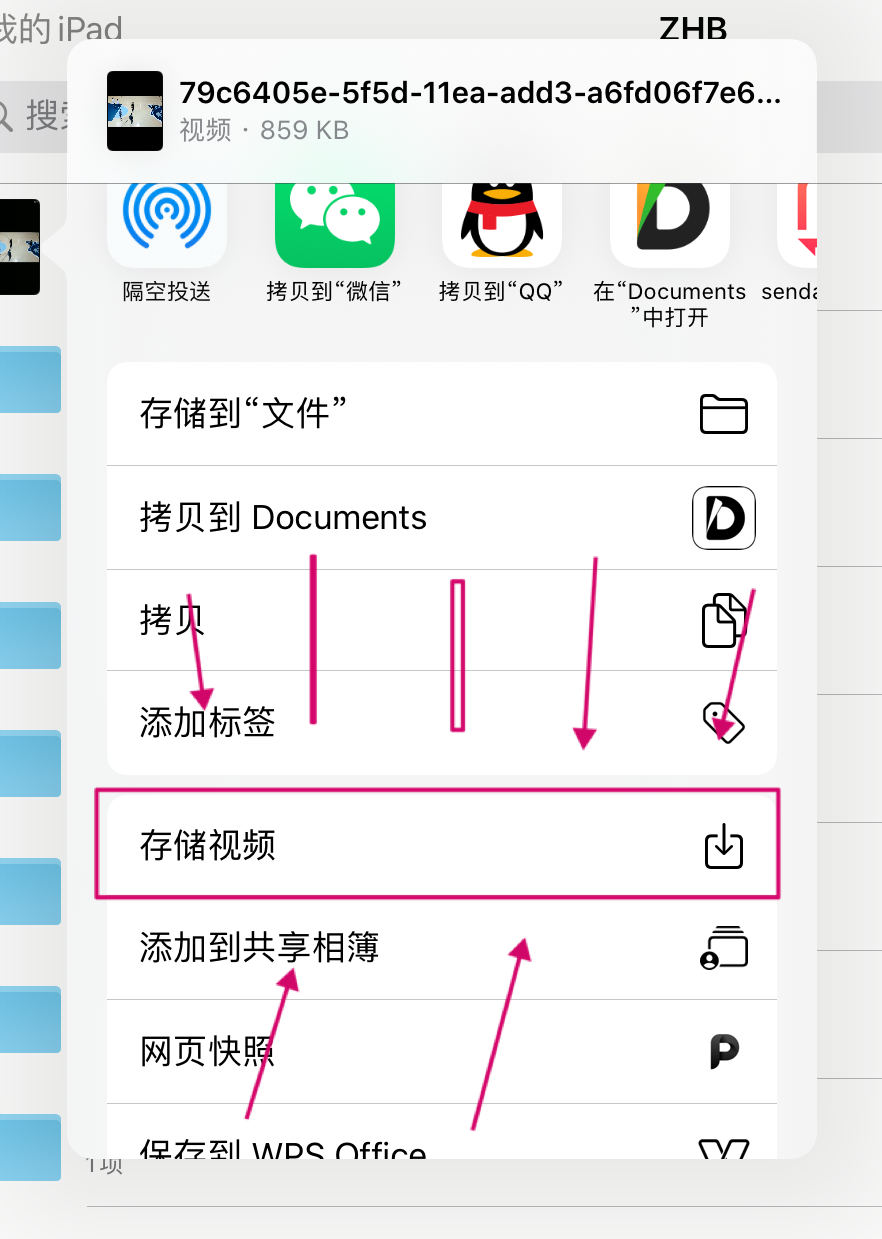The width and height of the screenshot is (882, 1239).
Task: Tap the WPS Office icon
Action: coord(724,1148)
